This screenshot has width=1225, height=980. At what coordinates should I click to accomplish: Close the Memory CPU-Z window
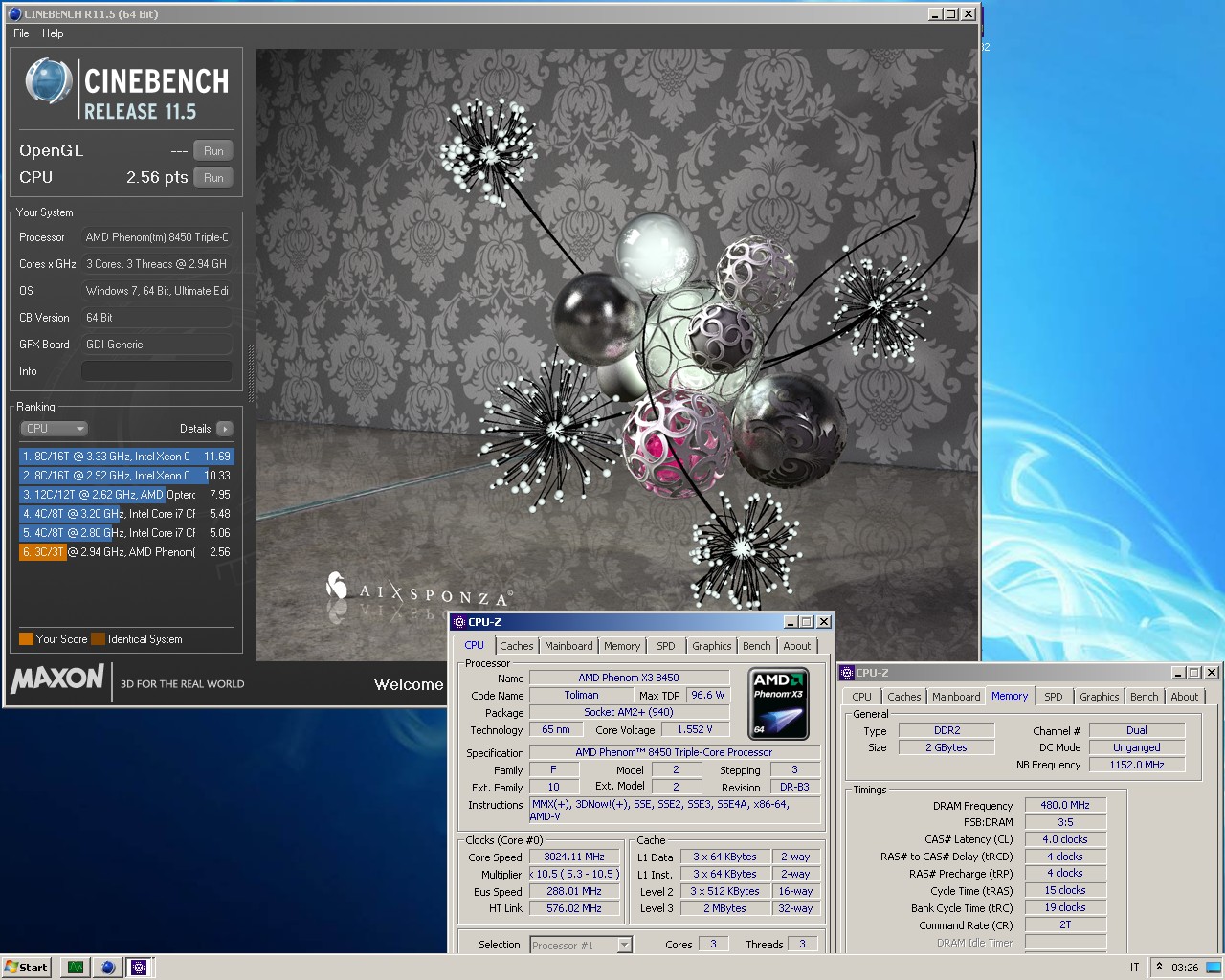tap(1212, 673)
